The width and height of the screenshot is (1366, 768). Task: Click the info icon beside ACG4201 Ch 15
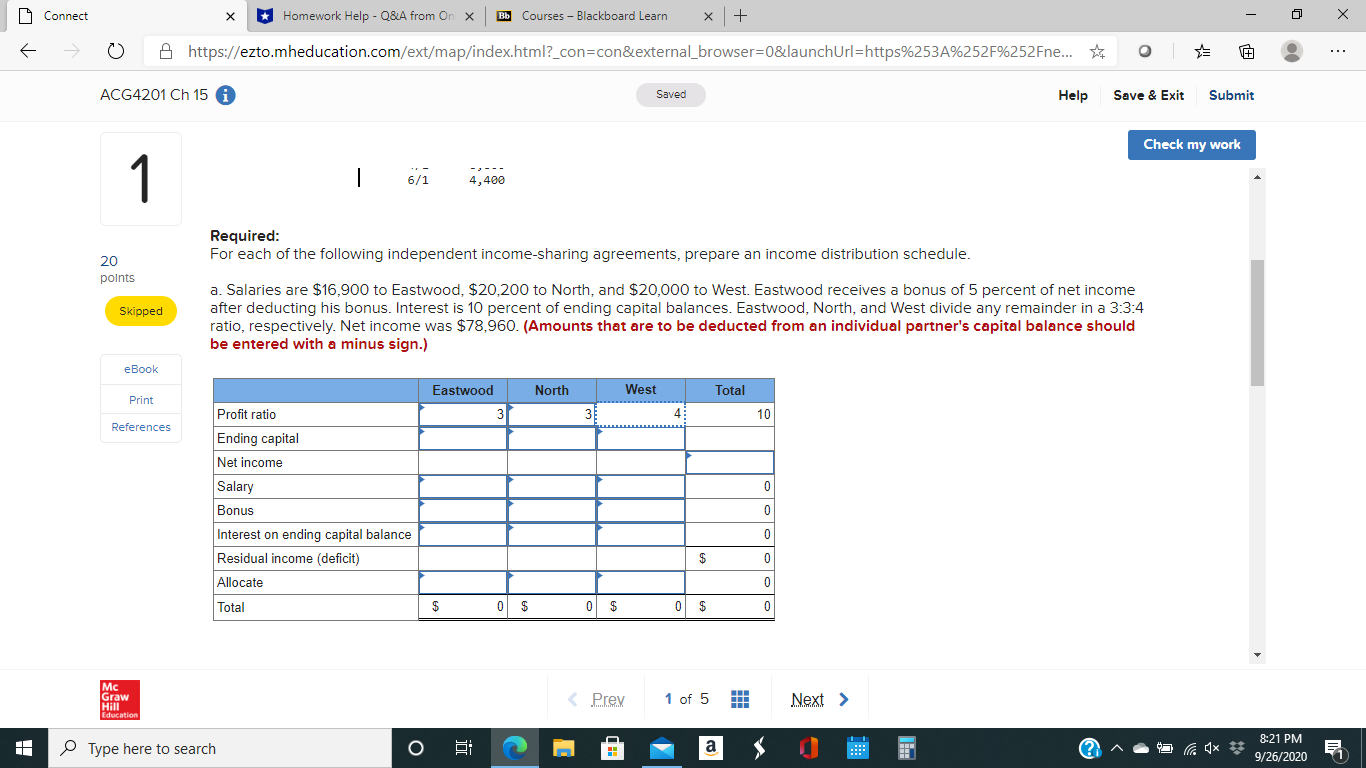click(x=227, y=96)
